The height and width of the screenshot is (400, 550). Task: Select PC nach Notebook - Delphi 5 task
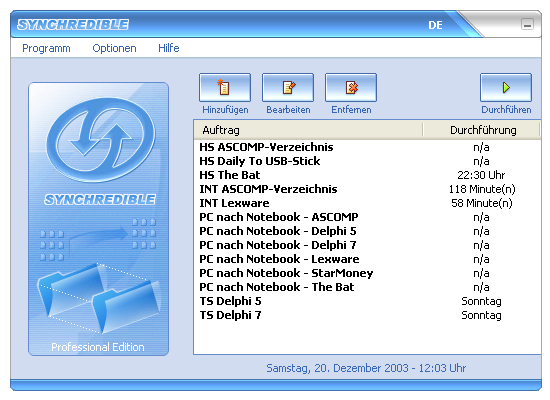(278, 231)
